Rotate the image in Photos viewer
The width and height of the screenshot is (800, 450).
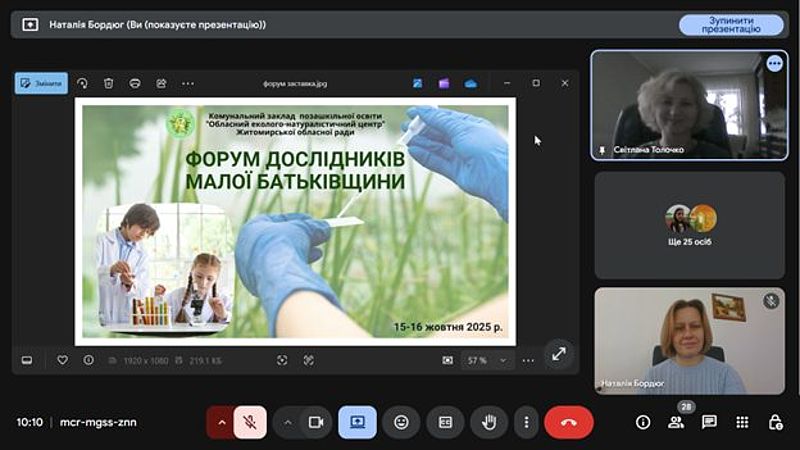point(82,83)
